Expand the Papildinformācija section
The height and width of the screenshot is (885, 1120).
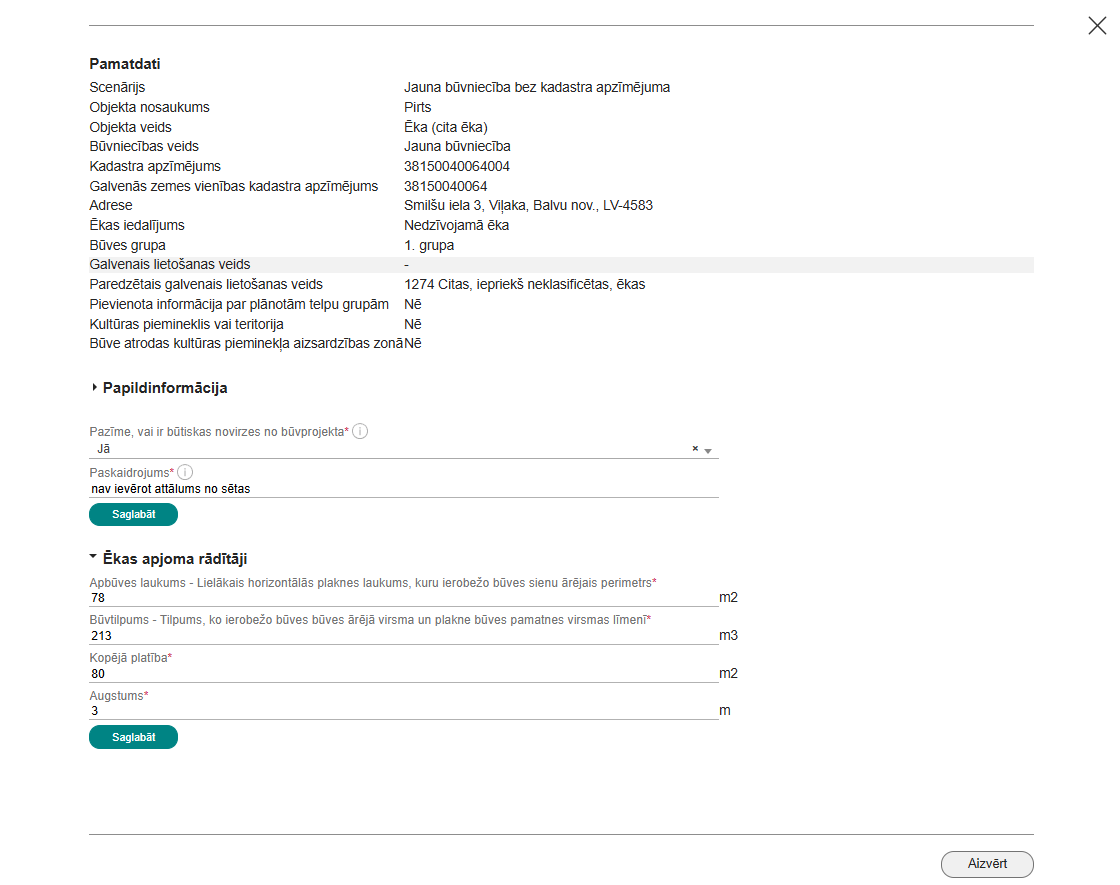pyautogui.click(x=94, y=387)
